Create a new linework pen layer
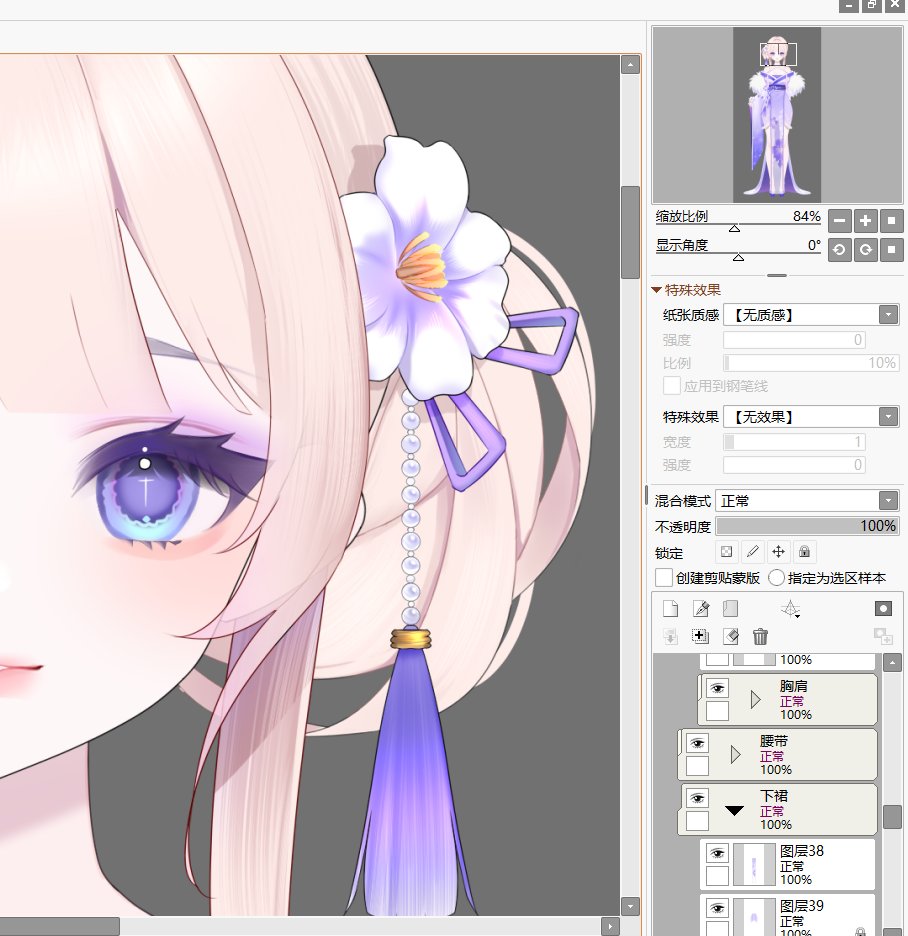Screen dimensions: 908x936 click(x=701, y=608)
